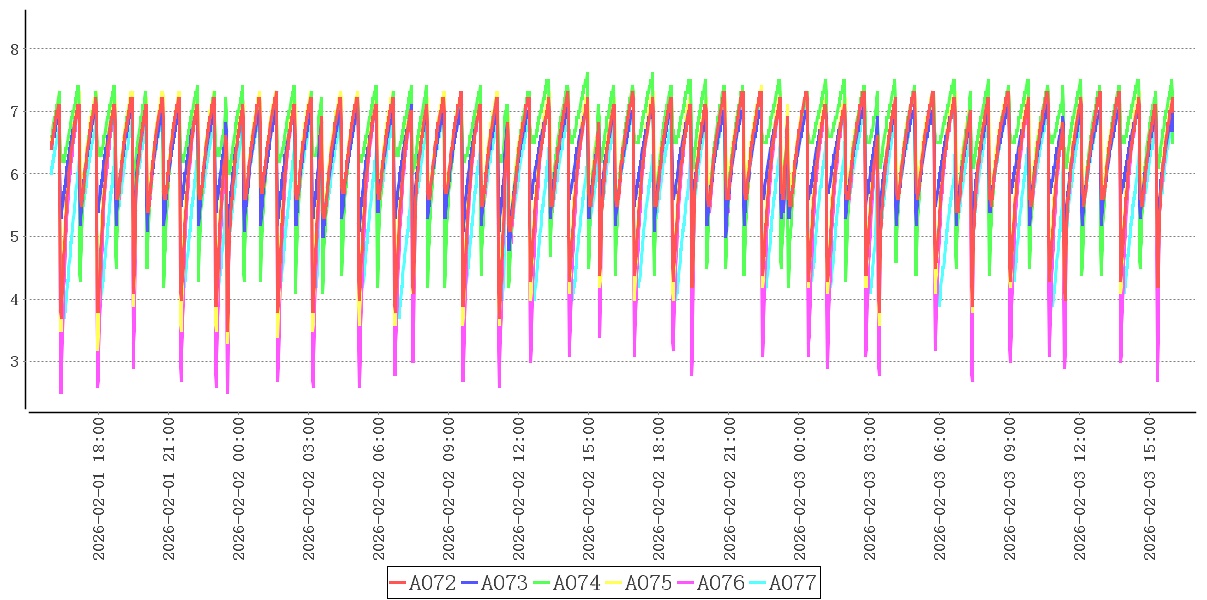Click the 2026-02-01 18:00 time axis label

(x=99, y=489)
